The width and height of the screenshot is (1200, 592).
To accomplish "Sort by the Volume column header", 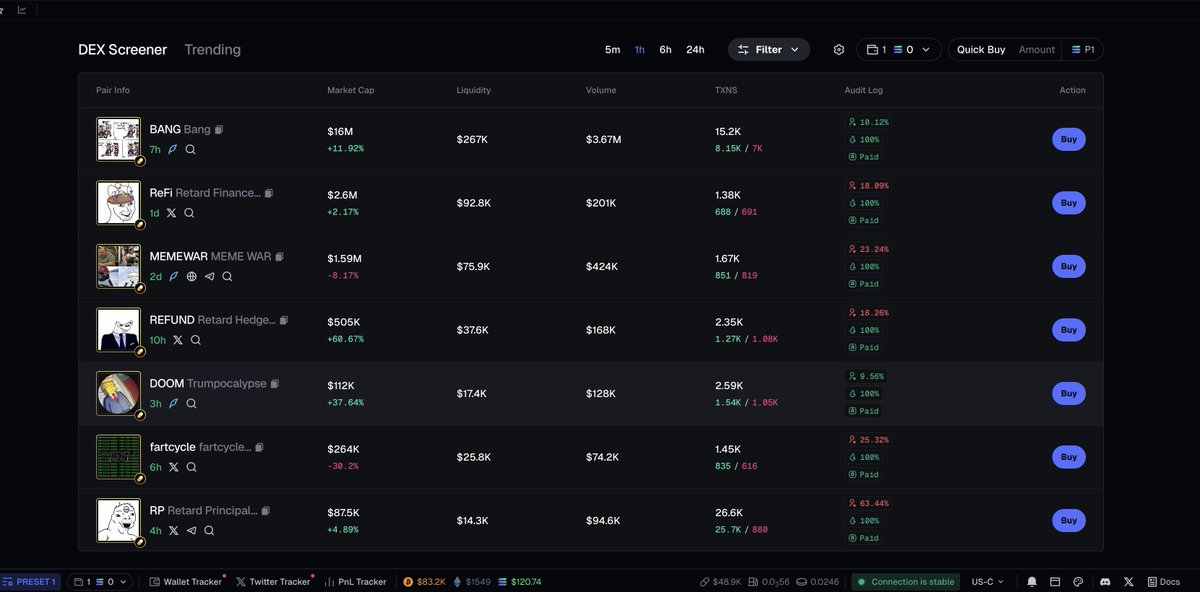I will pyautogui.click(x=601, y=90).
